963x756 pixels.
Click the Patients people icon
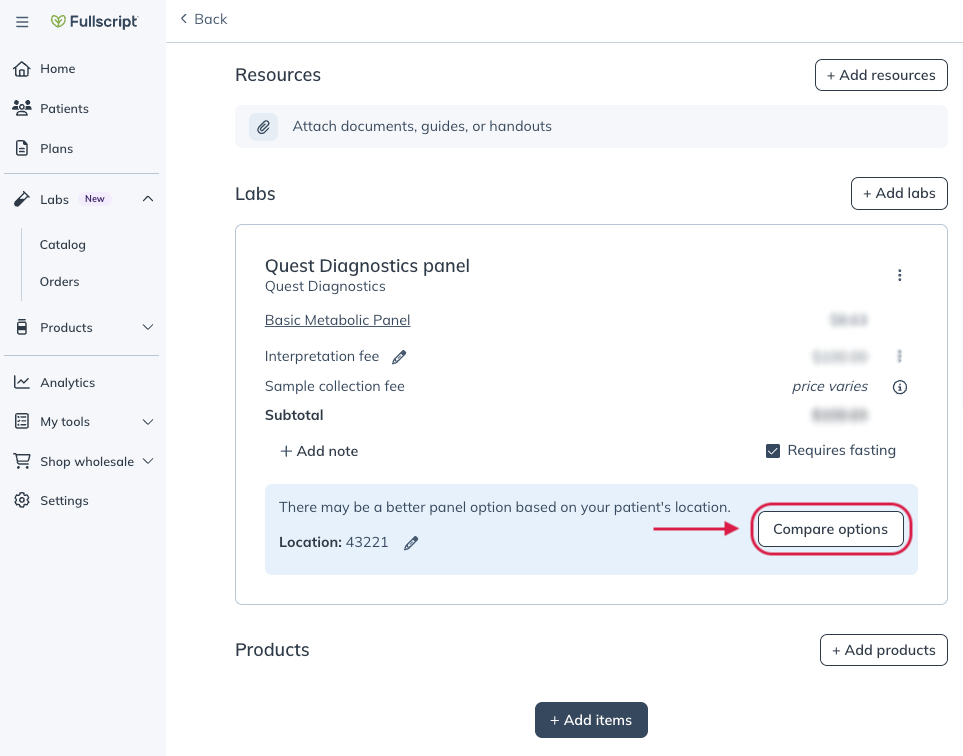[x=22, y=109]
